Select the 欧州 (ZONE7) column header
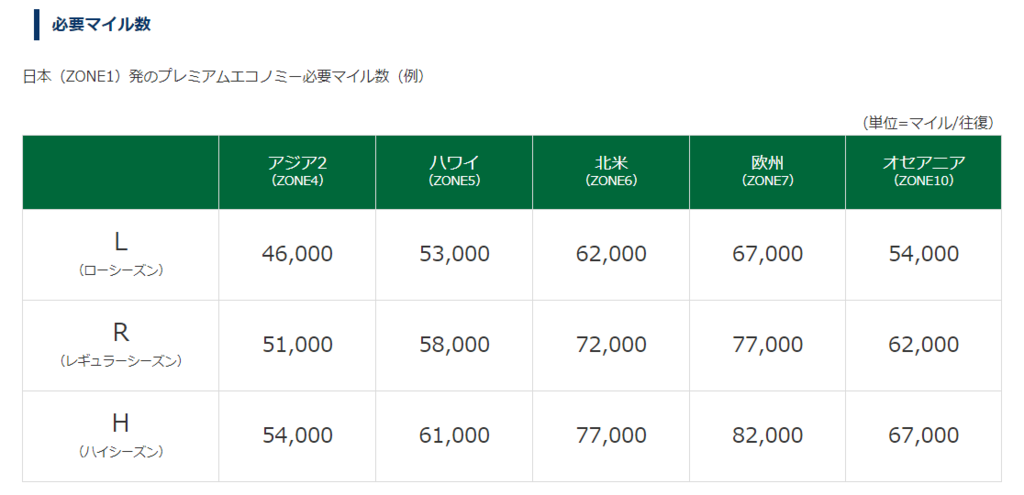Image resolution: width=1024 pixels, height=495 pixels. [767, 172]
